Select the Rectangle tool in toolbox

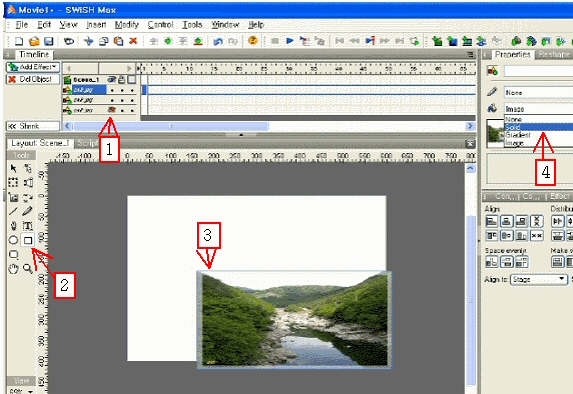pos(28,240)
